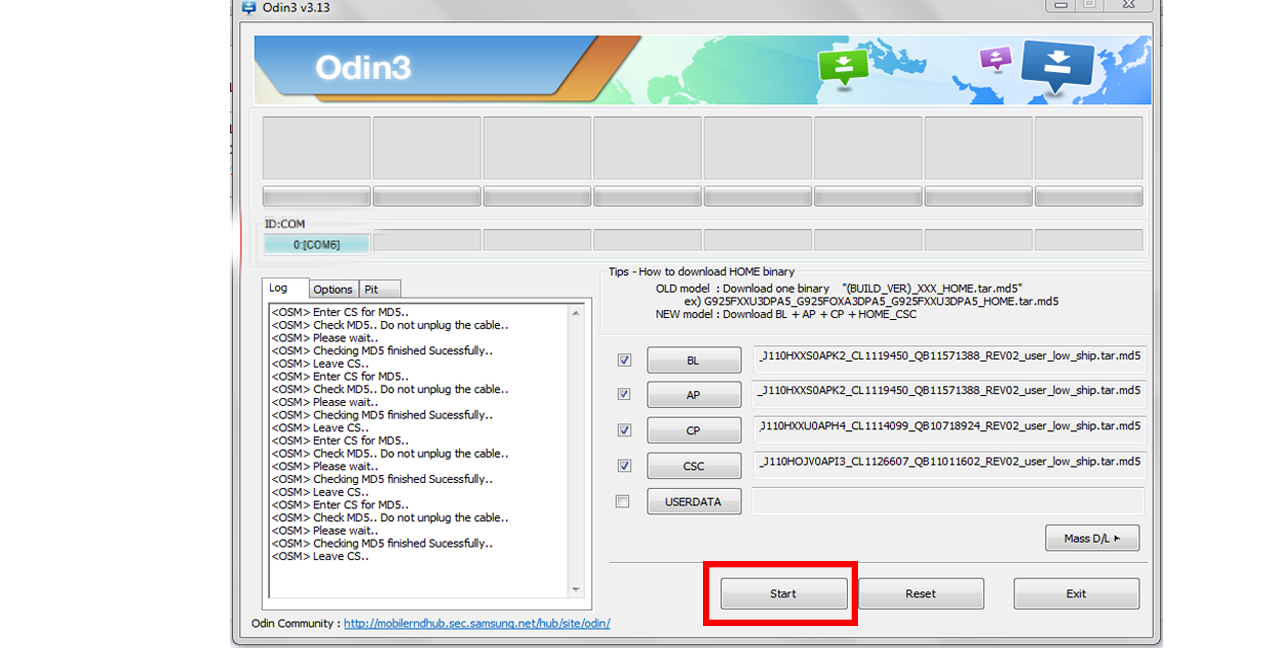
Task: Click the Start button to begin flashing
Action: tap(783, 593)
